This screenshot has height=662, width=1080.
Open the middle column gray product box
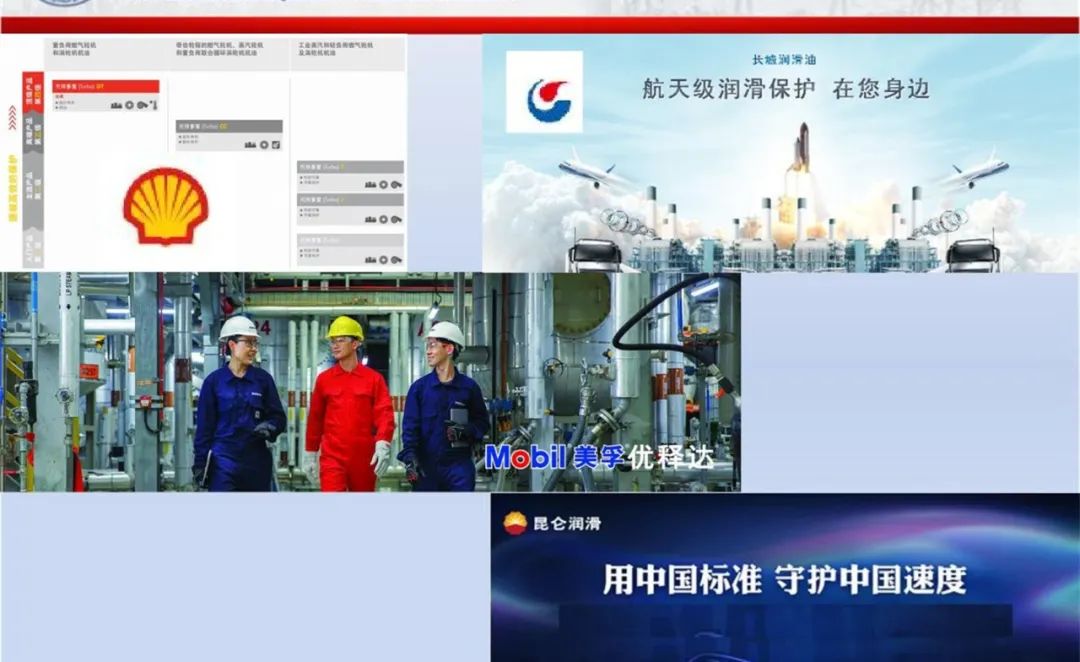[x=229, y=135]
